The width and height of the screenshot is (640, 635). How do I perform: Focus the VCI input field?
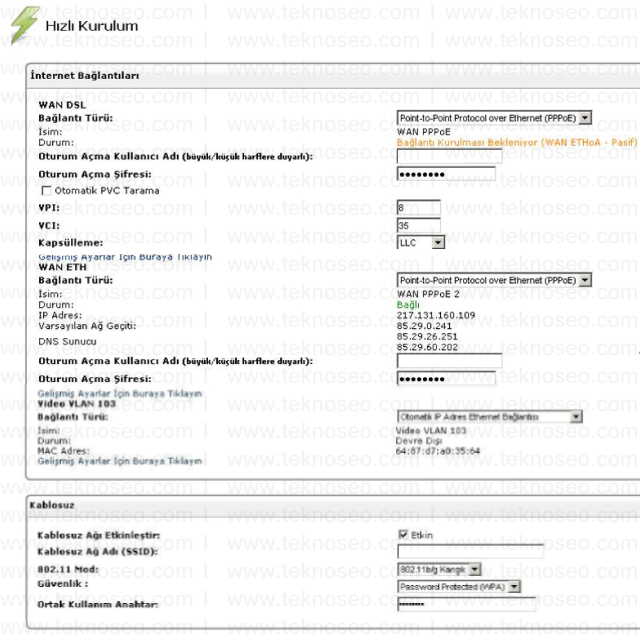(x=419, y=225)
